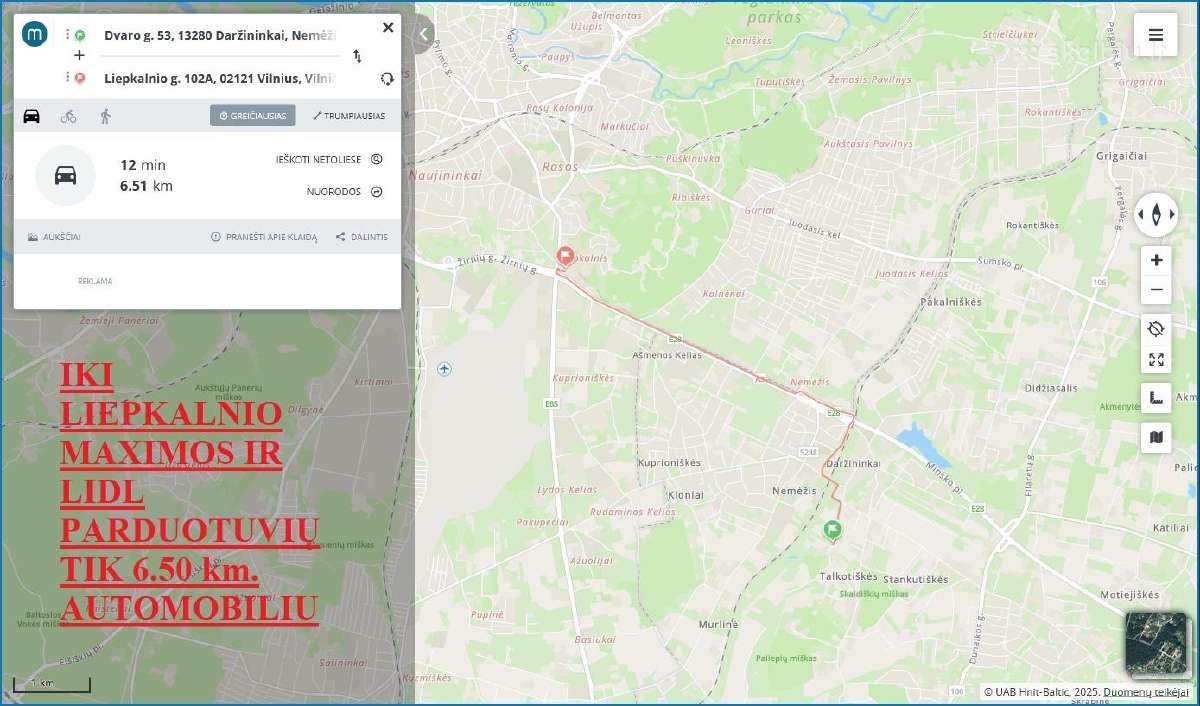1200x706 pixels.
Task: Click Pranešti apie klaidą report link
Action: point(264,237)
